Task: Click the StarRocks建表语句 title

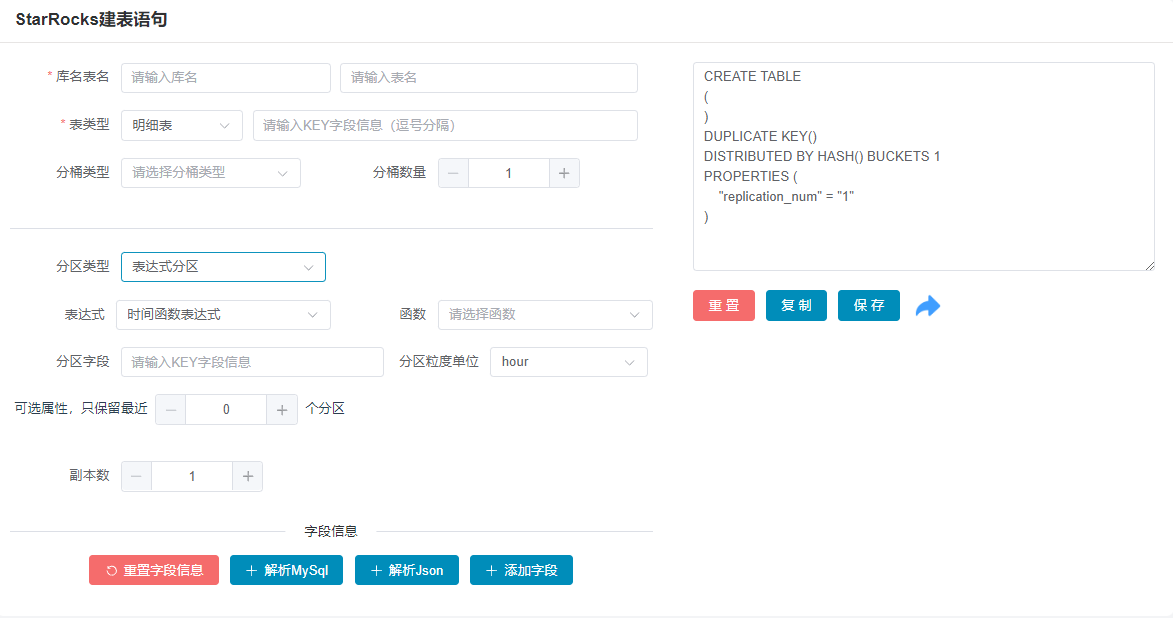Action: [91, 19]
